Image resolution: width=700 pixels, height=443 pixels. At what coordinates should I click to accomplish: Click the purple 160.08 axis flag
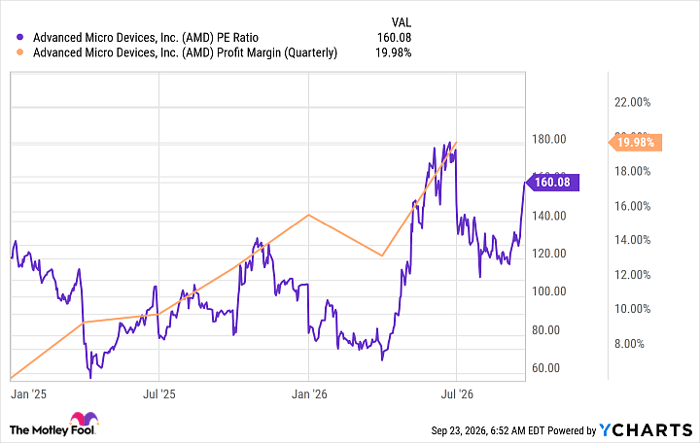click(x=552, y=182)
